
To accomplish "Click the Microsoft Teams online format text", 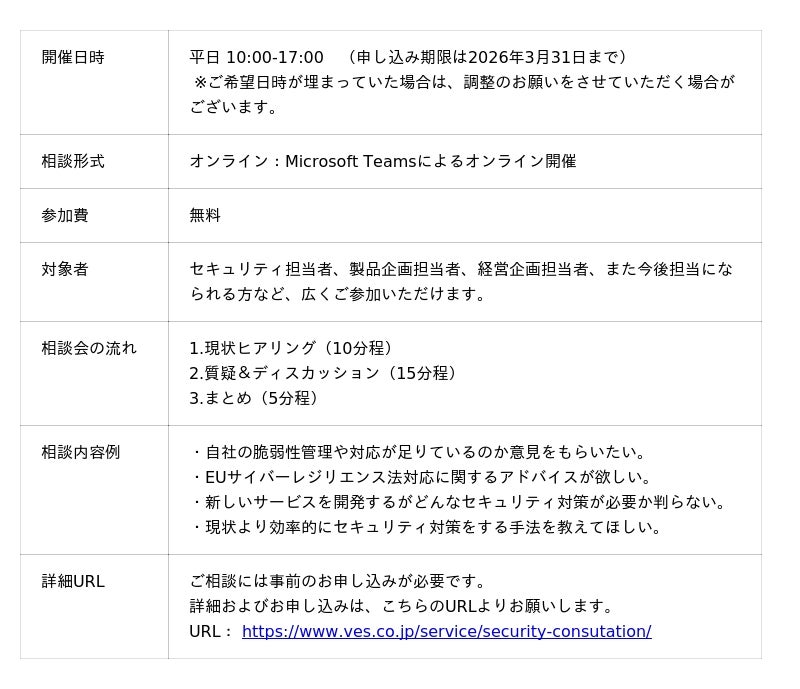I will point(383,161).
